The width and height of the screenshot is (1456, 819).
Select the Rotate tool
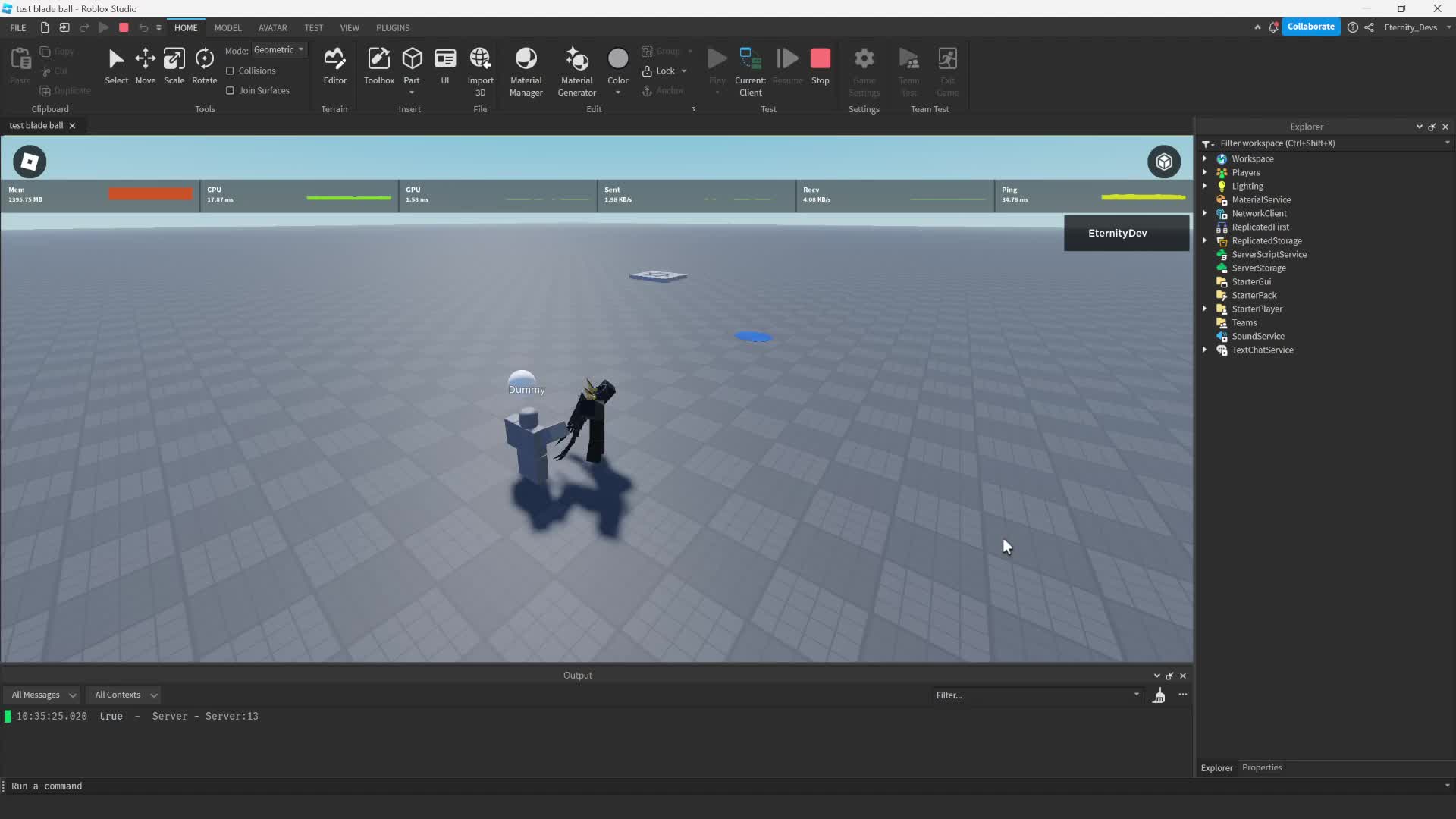pos(204,65)
